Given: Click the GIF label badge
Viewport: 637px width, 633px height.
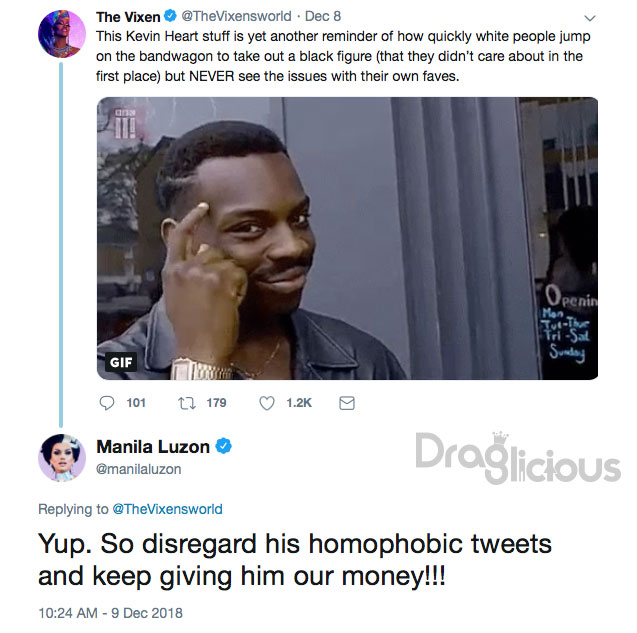Looking at the screenshot, I should click(x=121, y=362).
